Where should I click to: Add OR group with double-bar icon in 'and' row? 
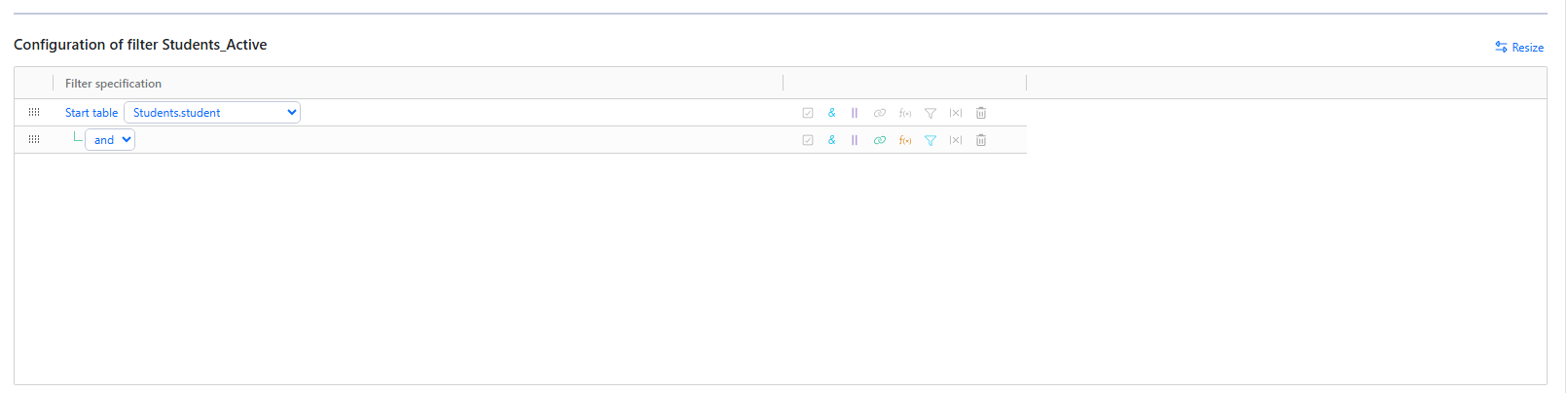(x=855, y=140)
